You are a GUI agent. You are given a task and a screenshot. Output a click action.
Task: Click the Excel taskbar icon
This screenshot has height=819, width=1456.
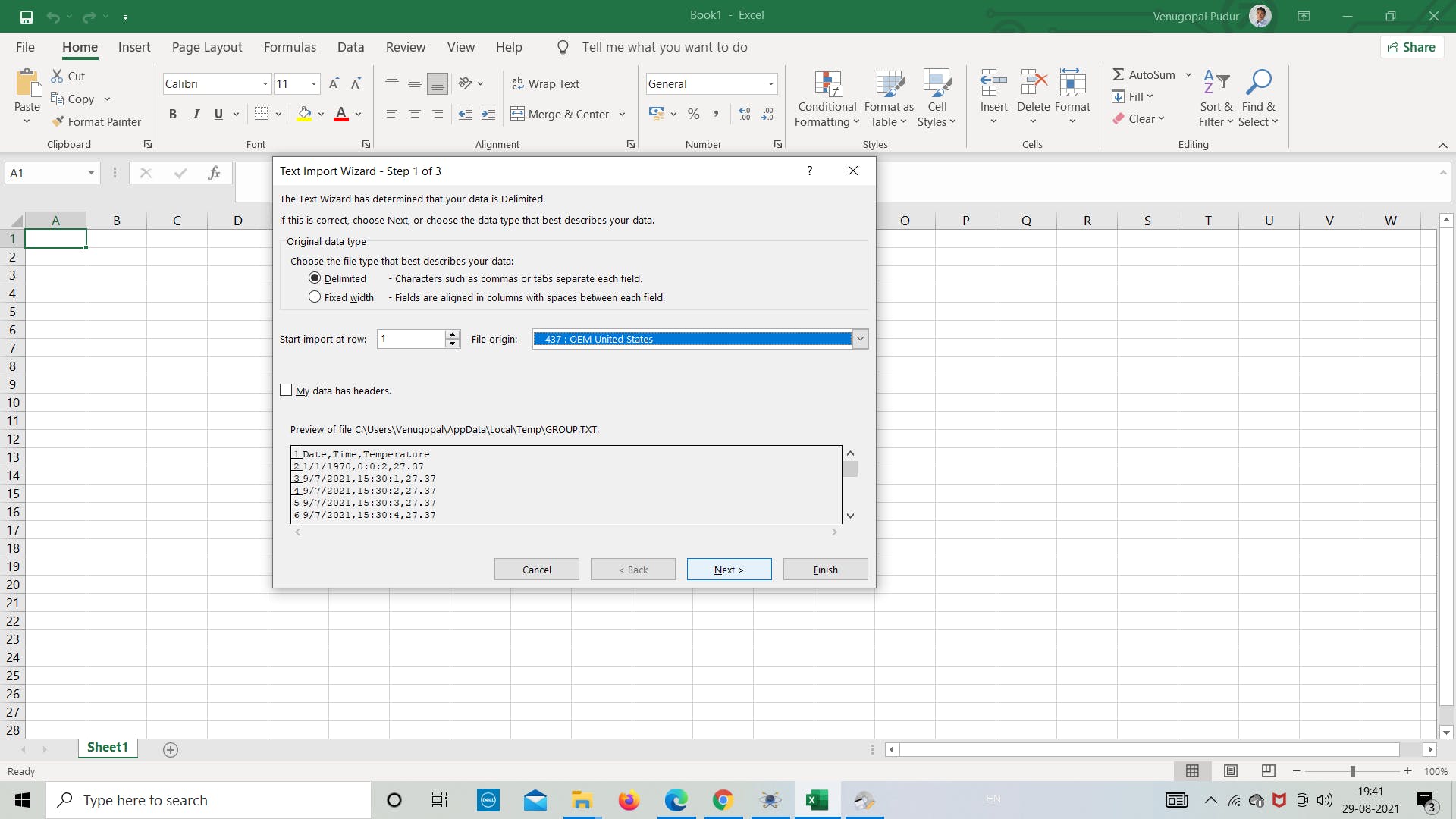(x=816, y=799)
